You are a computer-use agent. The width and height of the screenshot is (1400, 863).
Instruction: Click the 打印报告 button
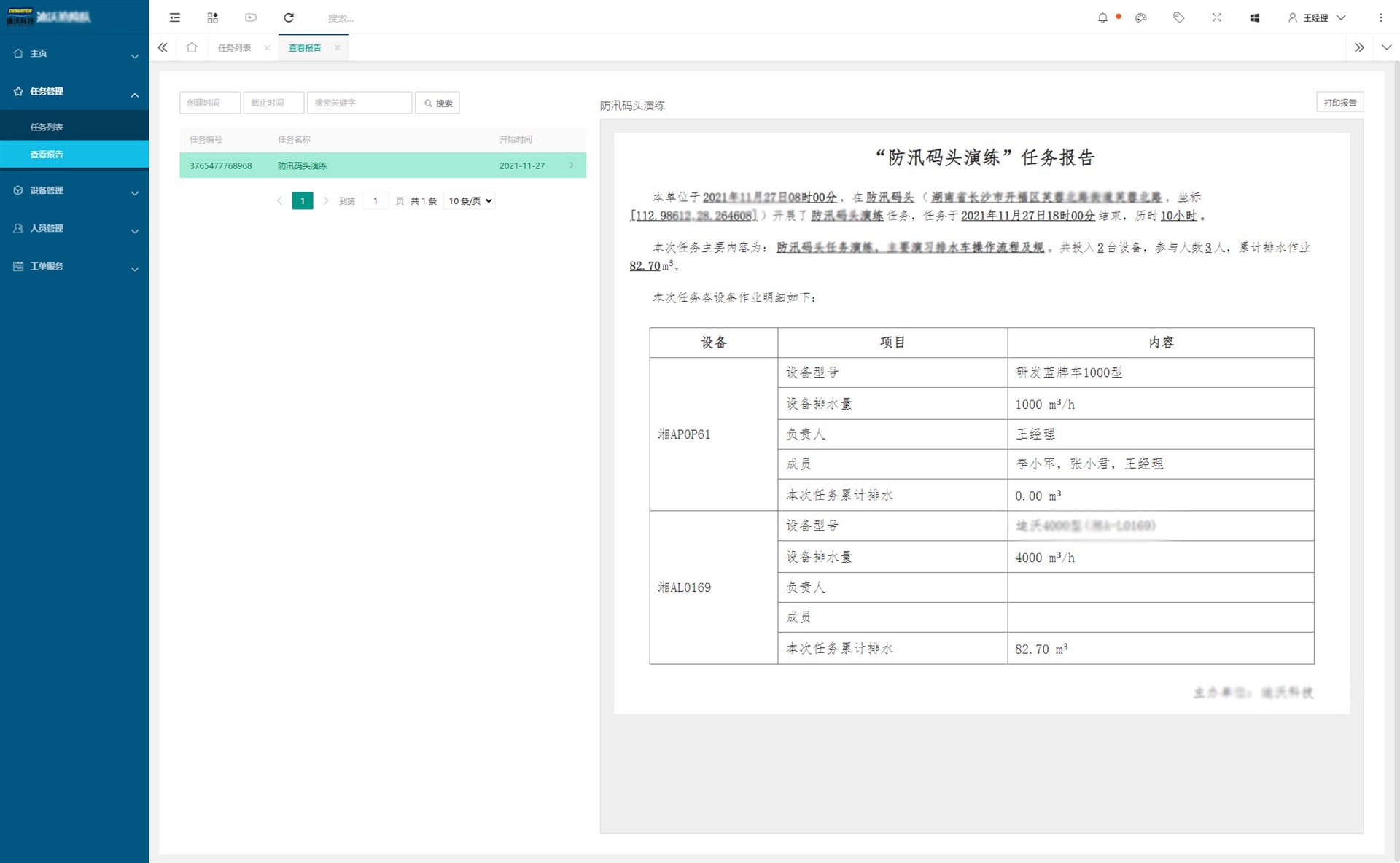tap(1339, 103)
